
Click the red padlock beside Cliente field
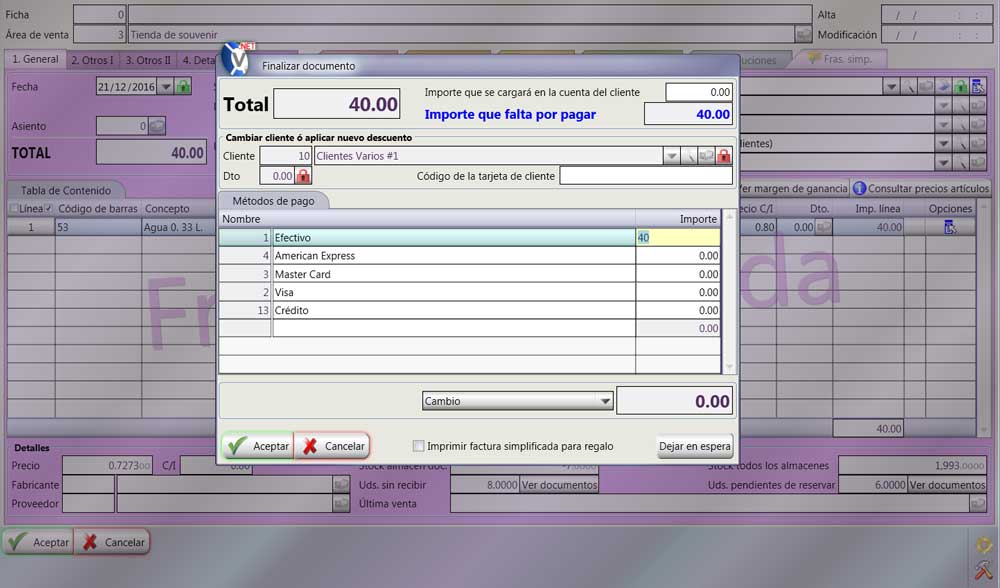click(x=724, y=156)
